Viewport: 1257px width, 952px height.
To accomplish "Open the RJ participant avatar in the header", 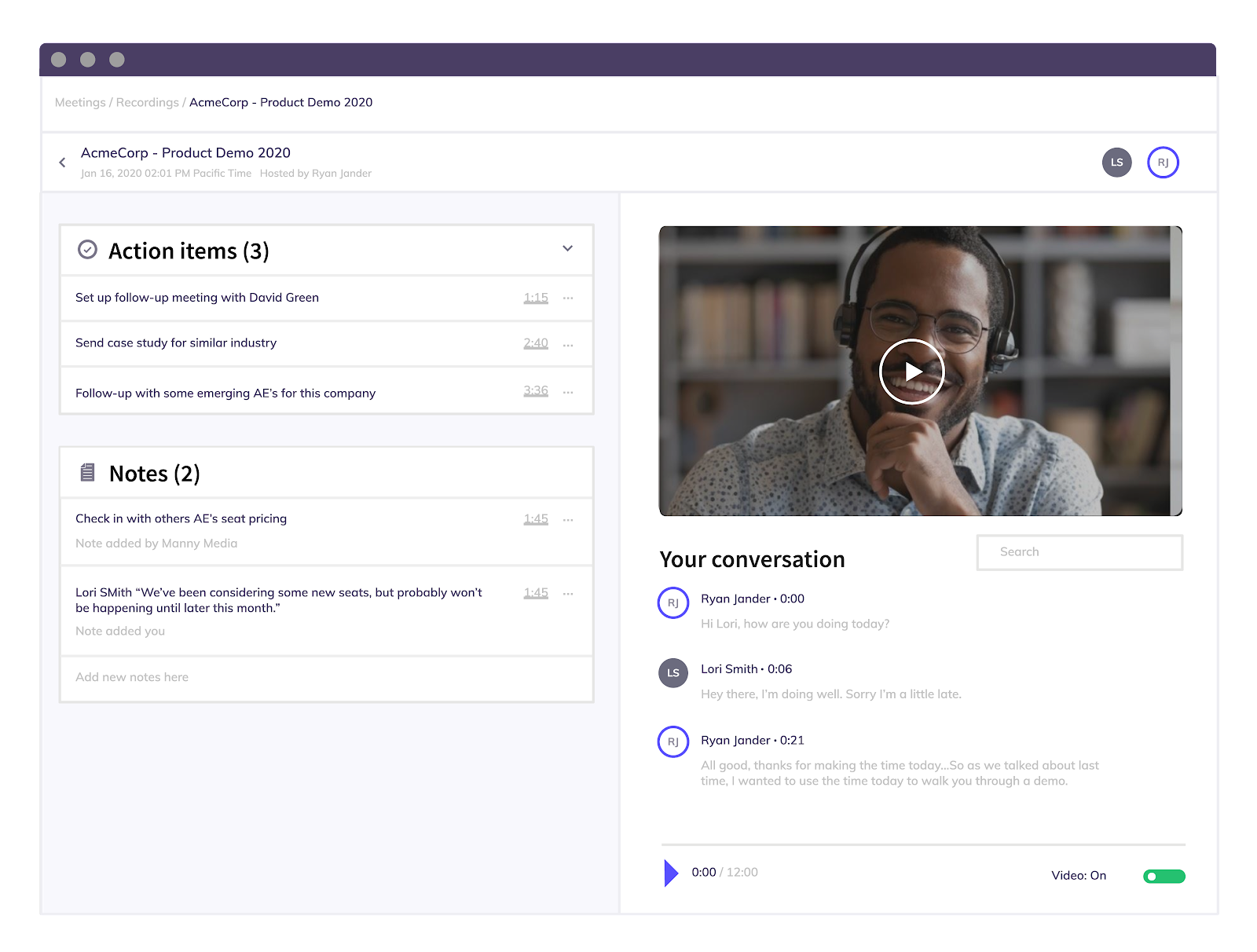I will [1164, 163].
